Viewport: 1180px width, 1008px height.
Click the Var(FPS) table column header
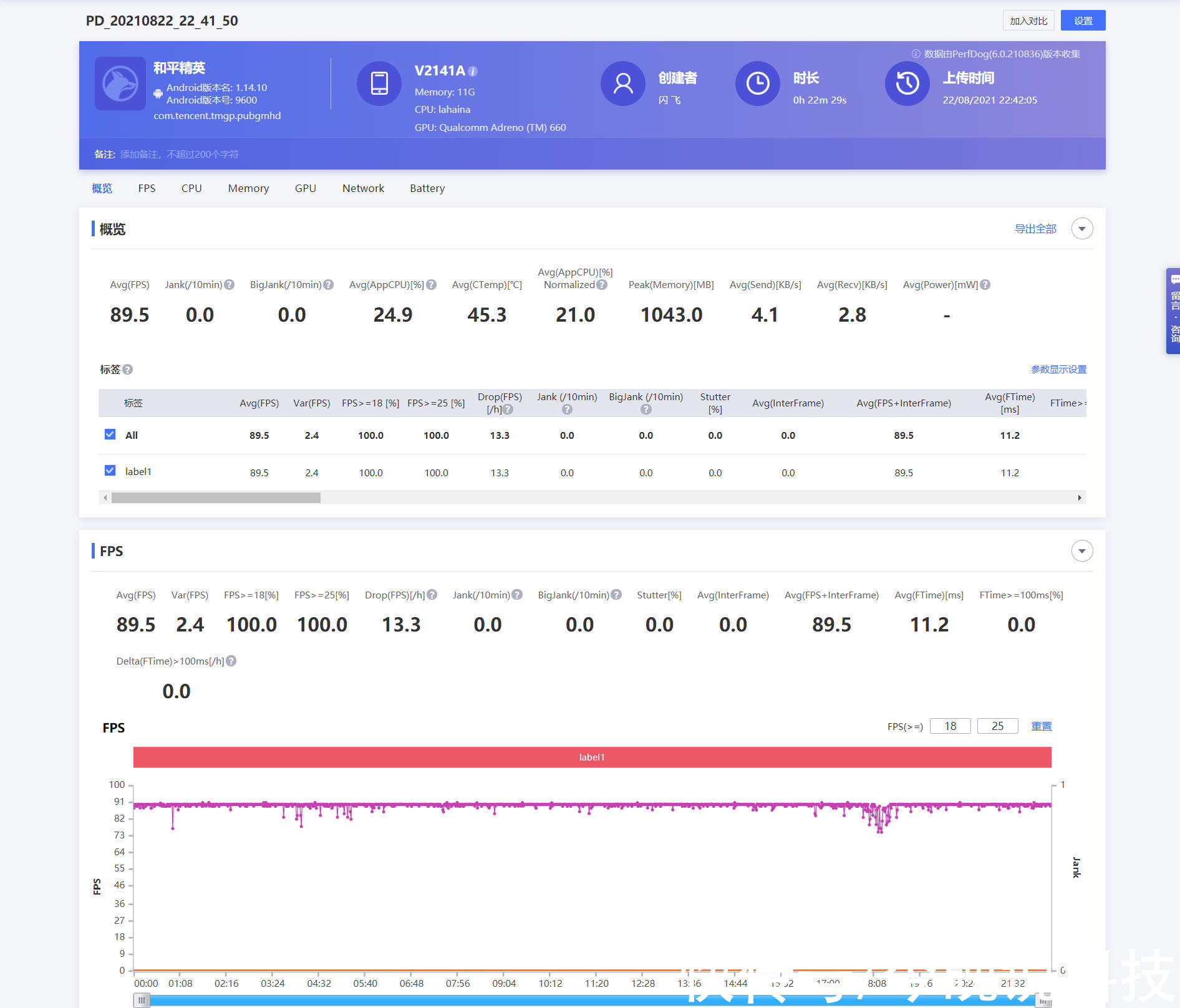[x=312, y=403]
